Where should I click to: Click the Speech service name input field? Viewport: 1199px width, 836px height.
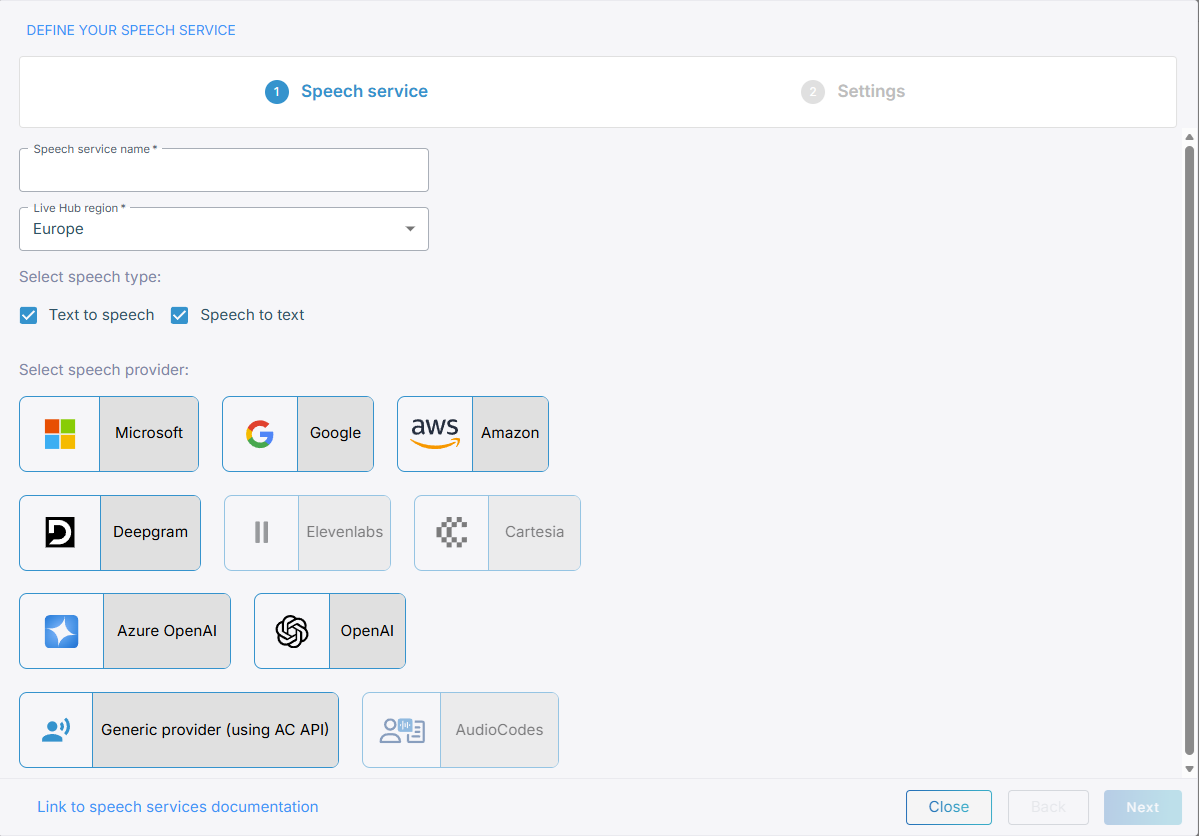224,172
